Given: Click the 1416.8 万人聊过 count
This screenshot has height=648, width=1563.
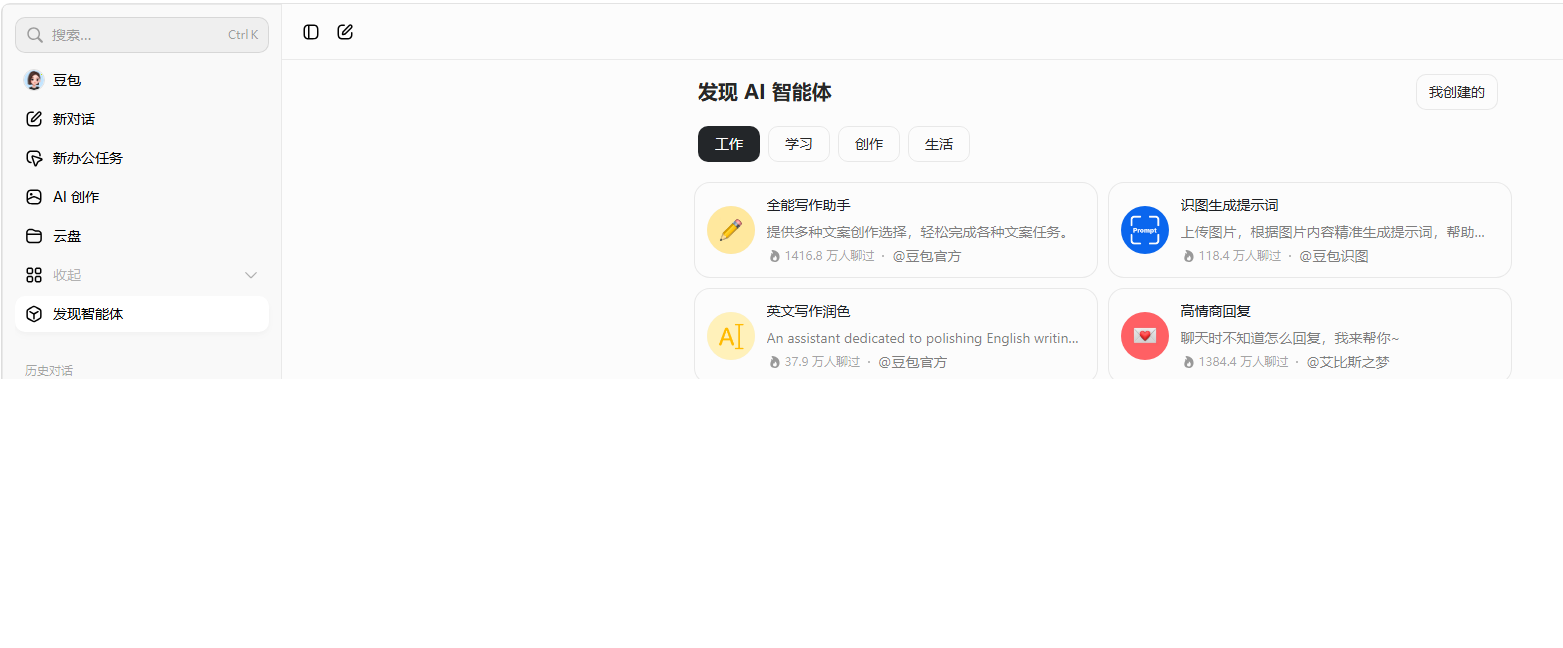Looking at the screenshot, I should (829, 256).
